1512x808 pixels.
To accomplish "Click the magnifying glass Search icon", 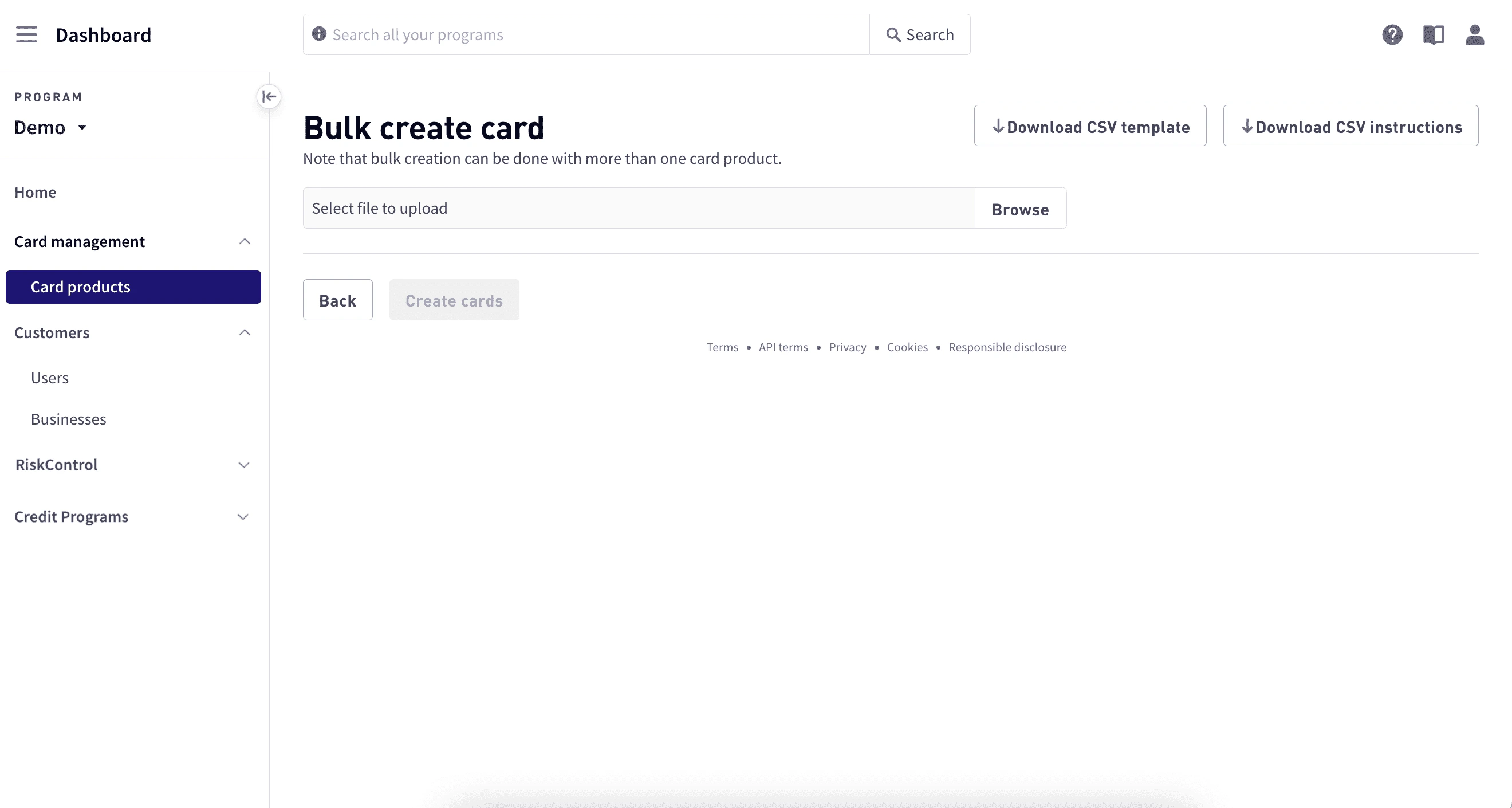I will (895, 34).
